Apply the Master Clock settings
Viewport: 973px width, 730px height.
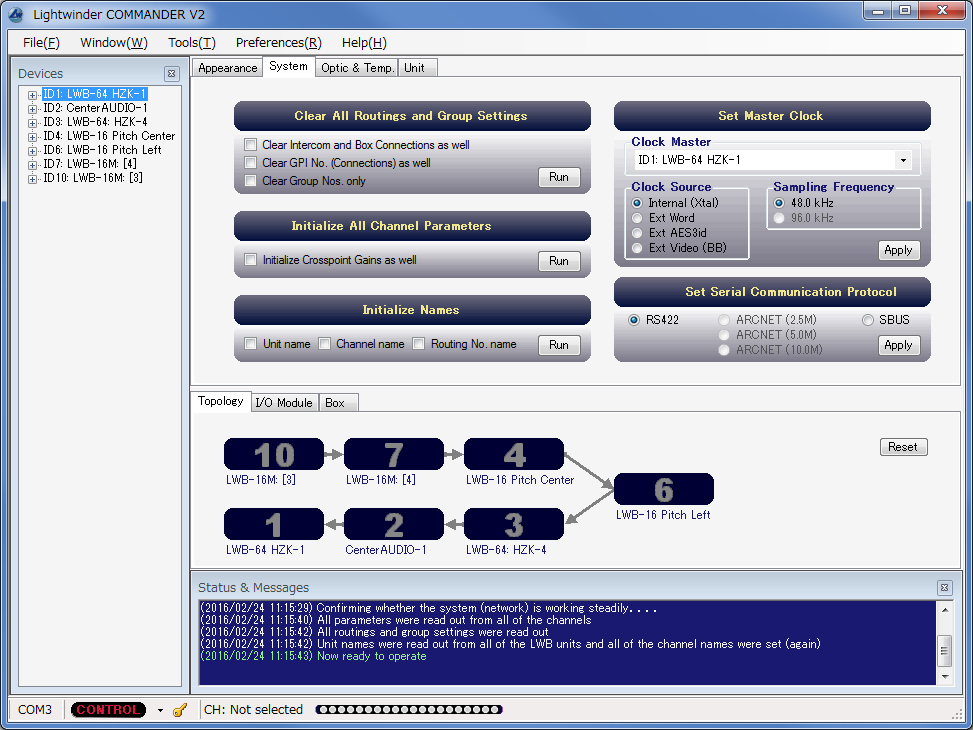899,250
